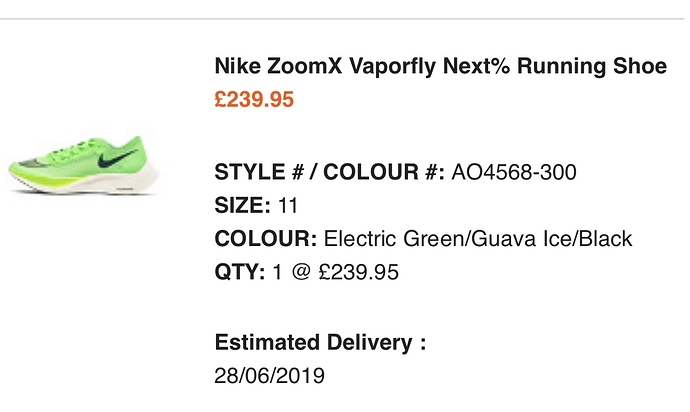The image size is (690, 412).
Task: Click the STYLE # / COLOUR # label
Action: [x=330, y=172]
